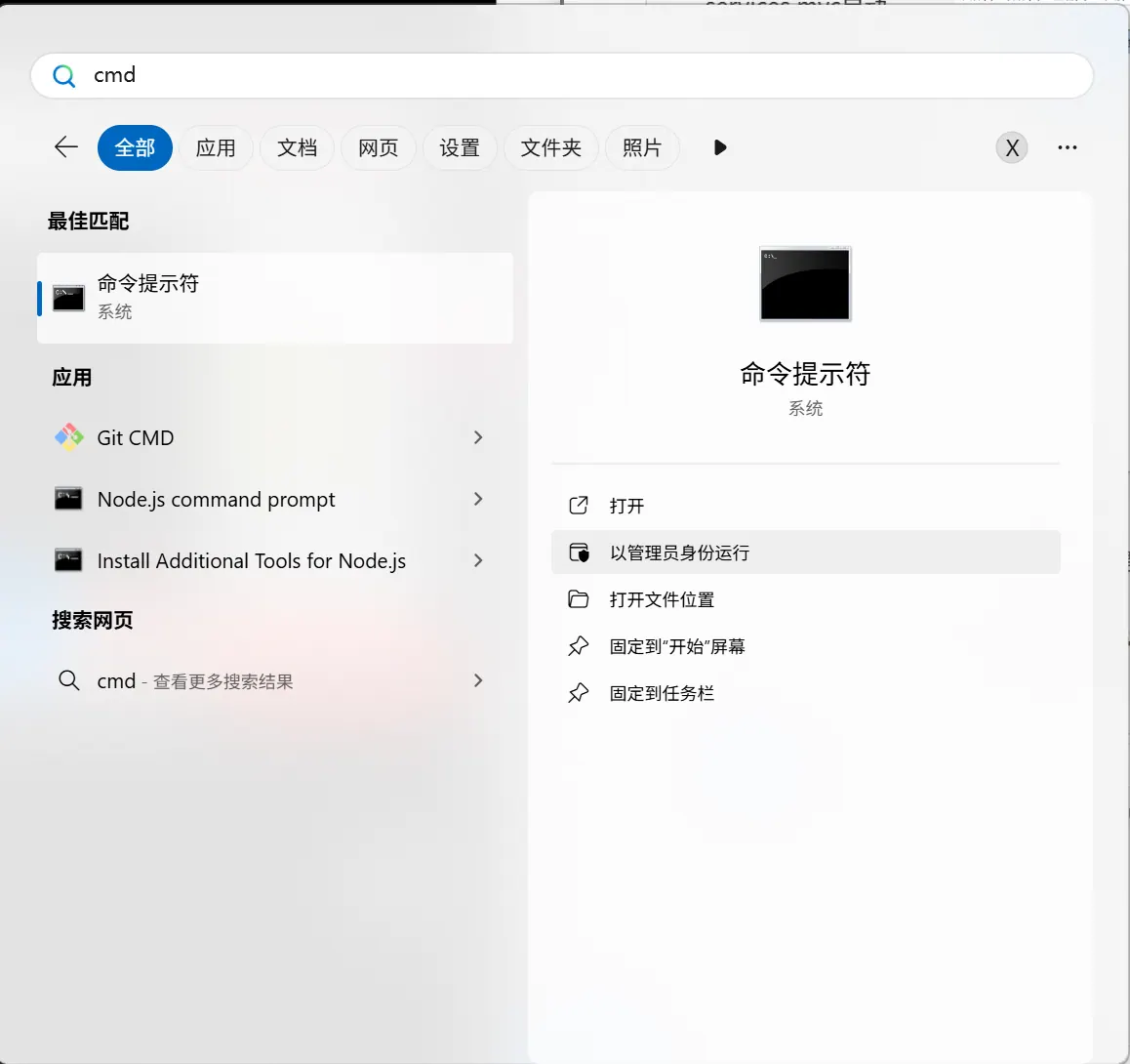
Task: Switch to the 设置 filter tab
Action: tap(459, 147)
